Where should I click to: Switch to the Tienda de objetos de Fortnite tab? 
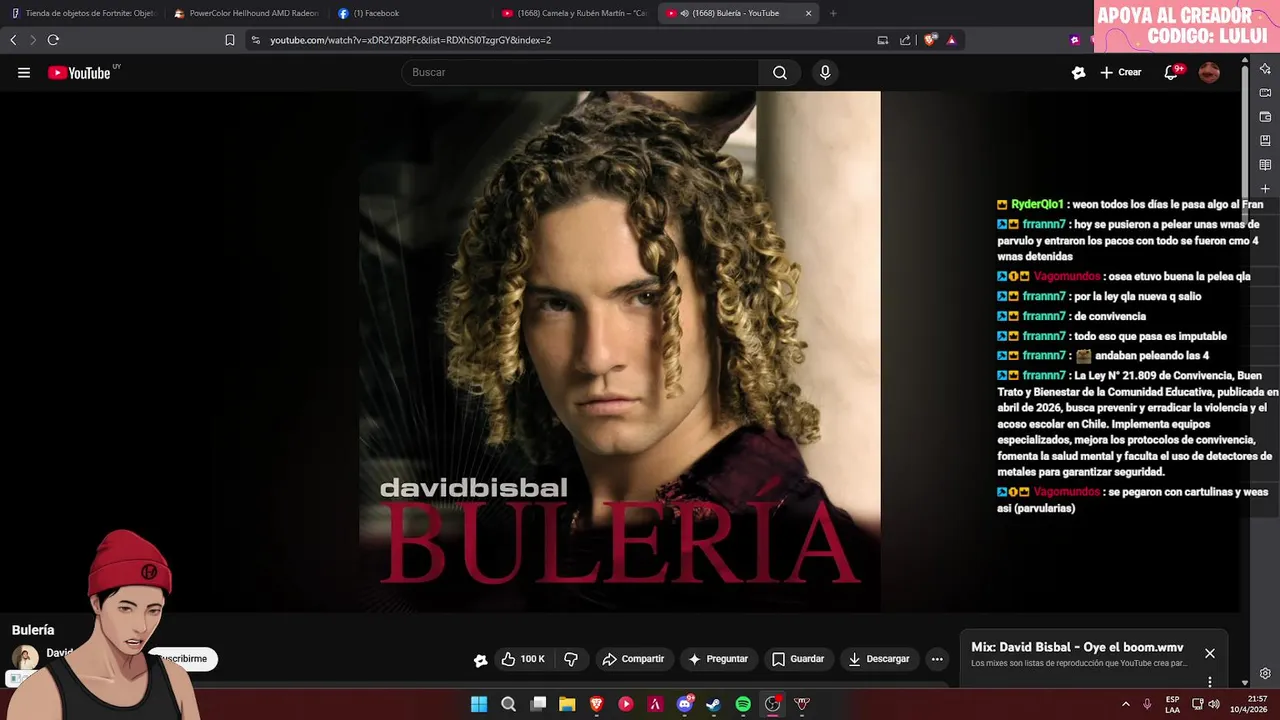tap(85, 13)
